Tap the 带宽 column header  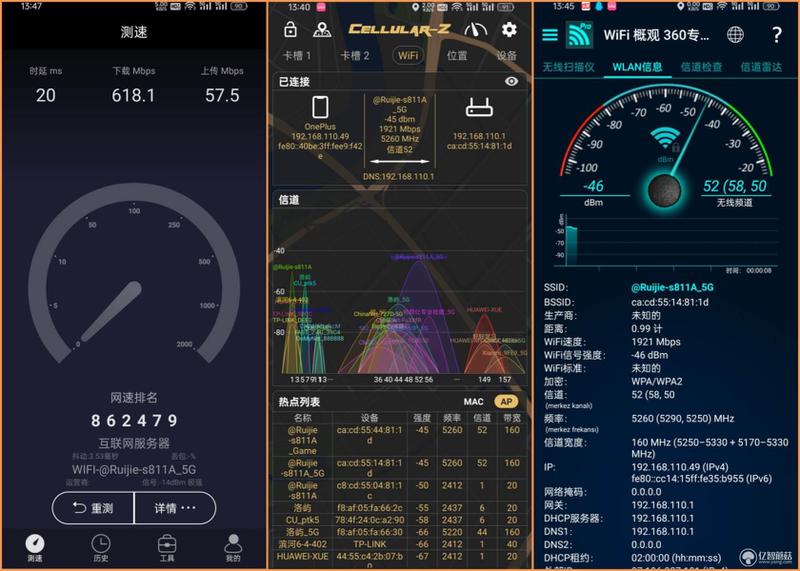512,418
